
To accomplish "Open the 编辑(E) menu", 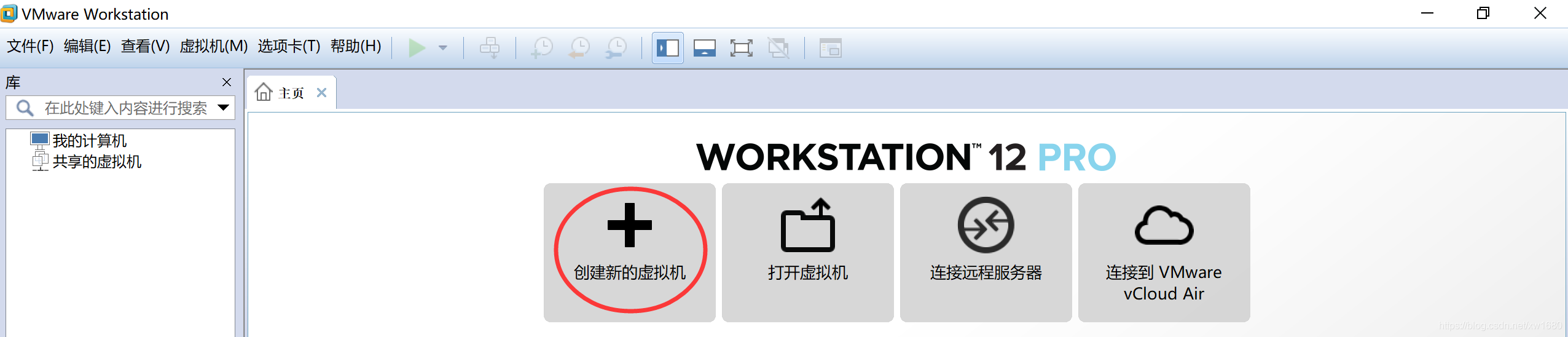I will (87, 47).
